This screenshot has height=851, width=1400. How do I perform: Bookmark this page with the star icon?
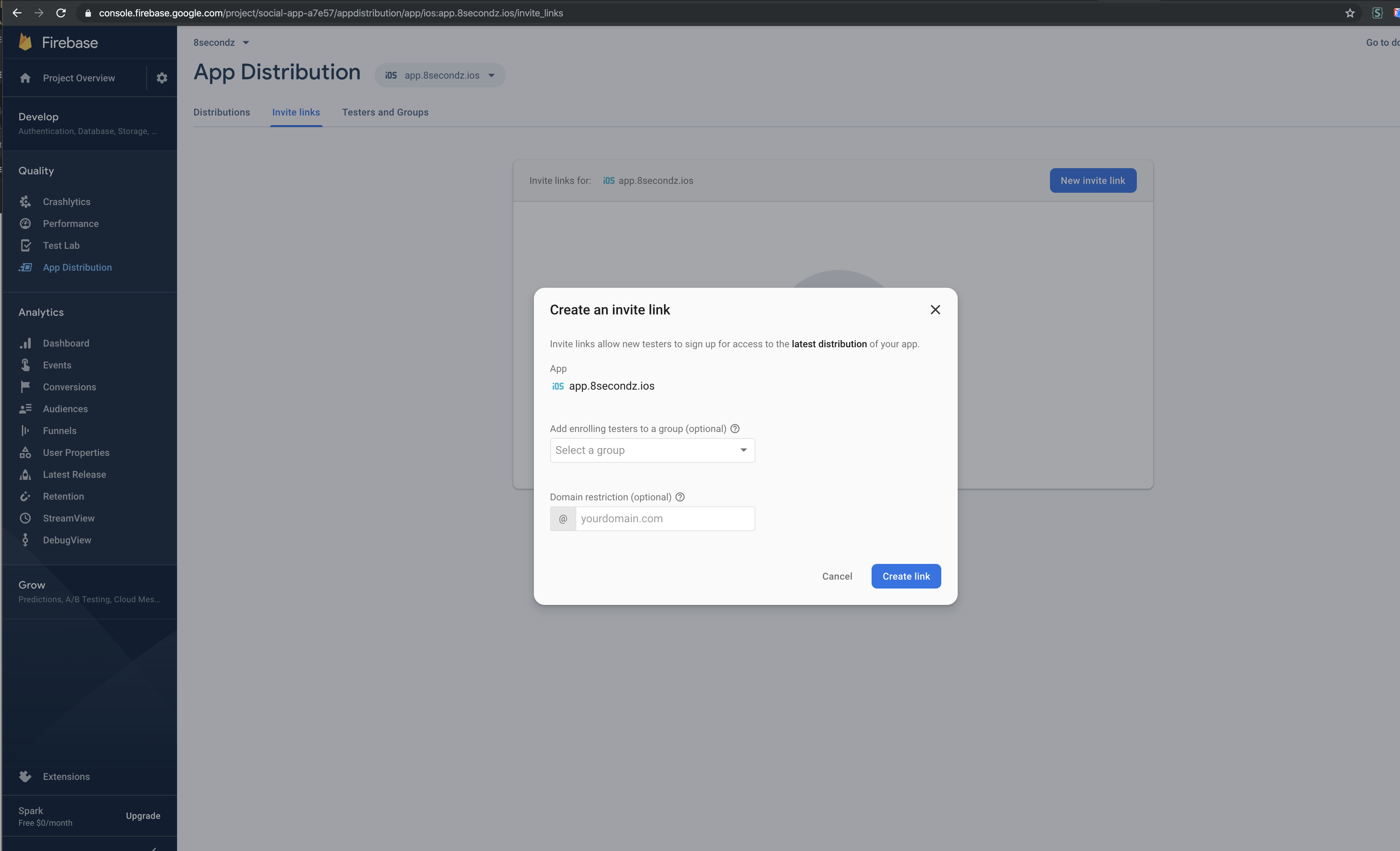[1350, 13]
